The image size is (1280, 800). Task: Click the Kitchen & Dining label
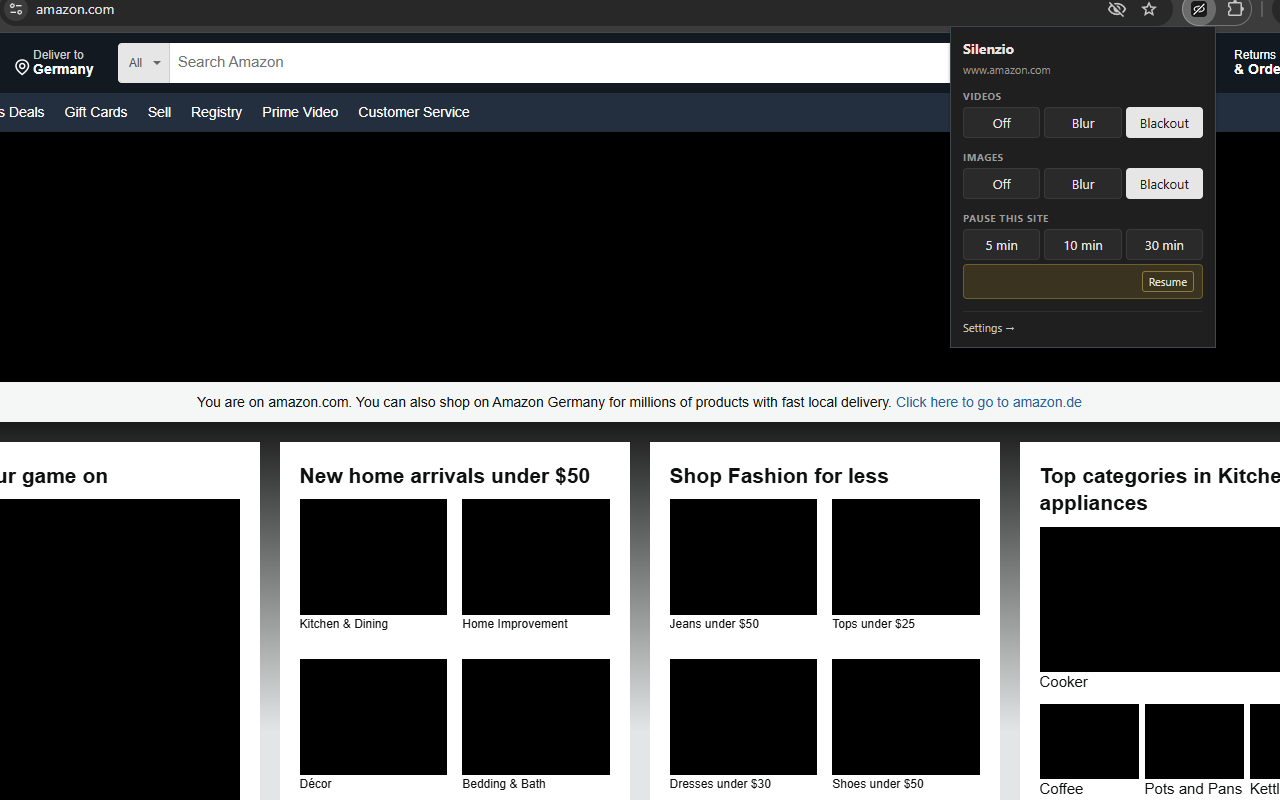(343, 624)
